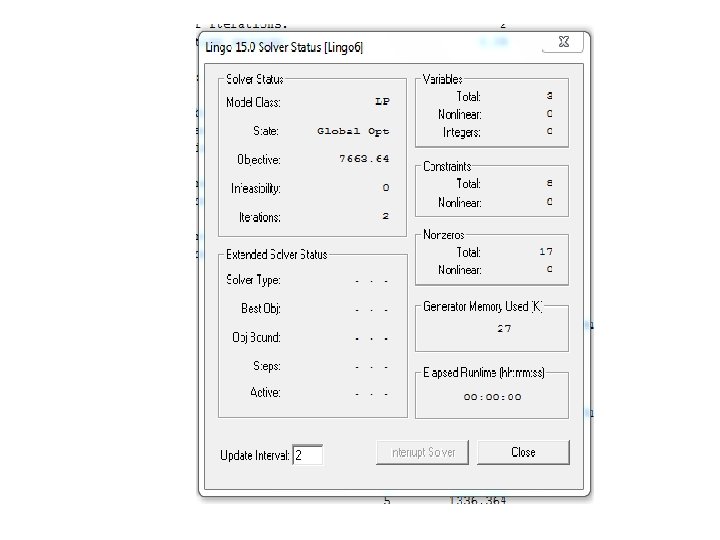Click the dialog title Lingo 15.0 Solver Status

coord(284,47)
